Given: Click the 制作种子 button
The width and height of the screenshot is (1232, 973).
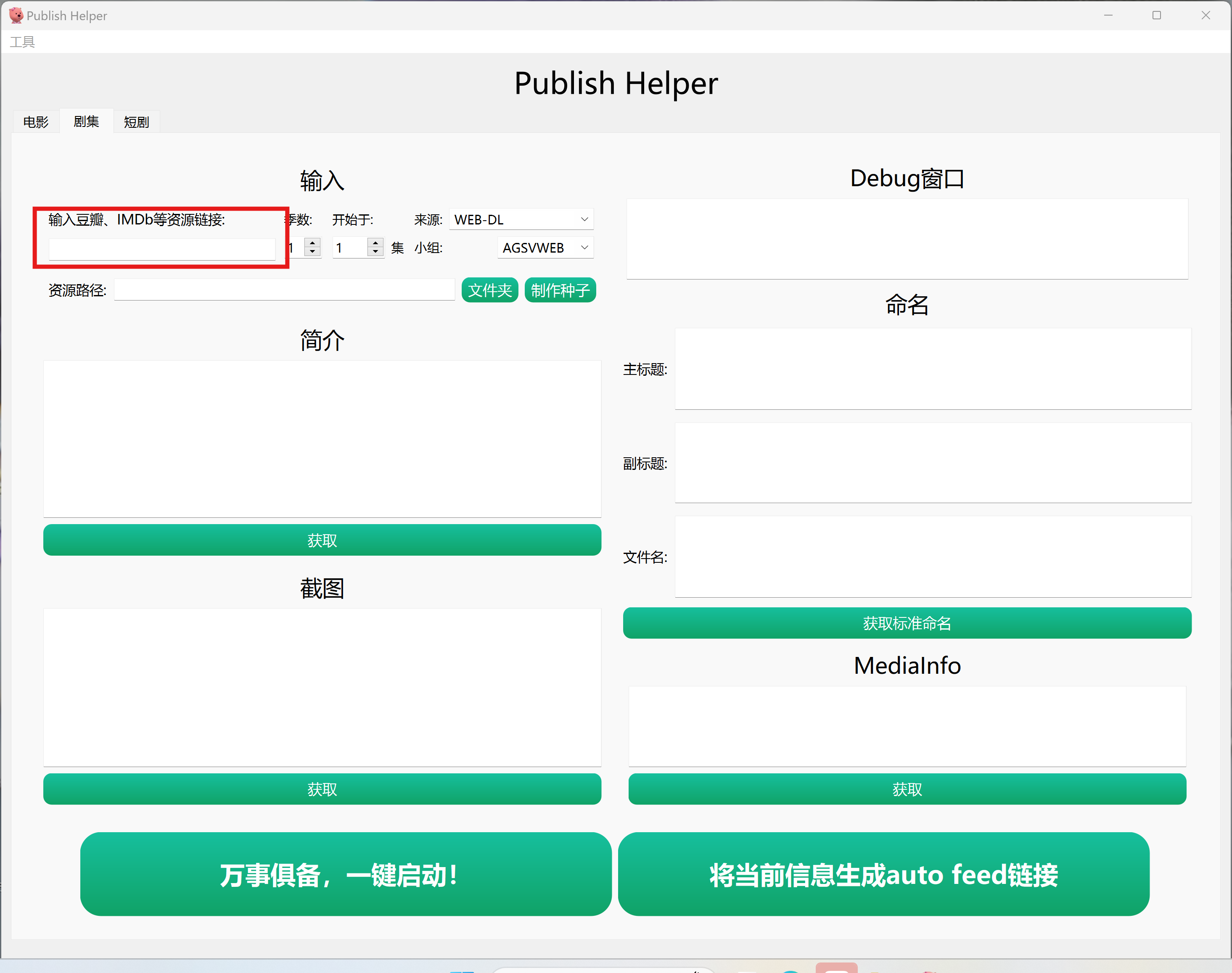Looking at the screenshot, I should 560,290.
